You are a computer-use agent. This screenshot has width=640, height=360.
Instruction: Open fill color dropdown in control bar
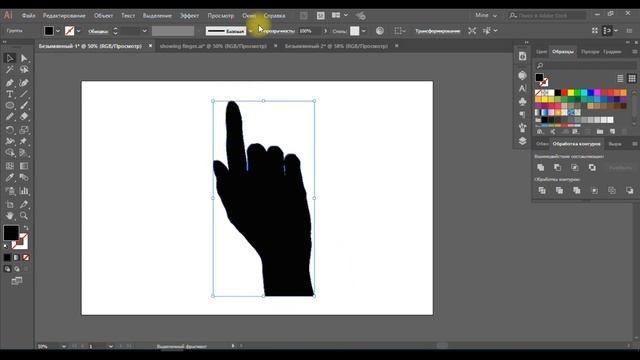[58, 31]
